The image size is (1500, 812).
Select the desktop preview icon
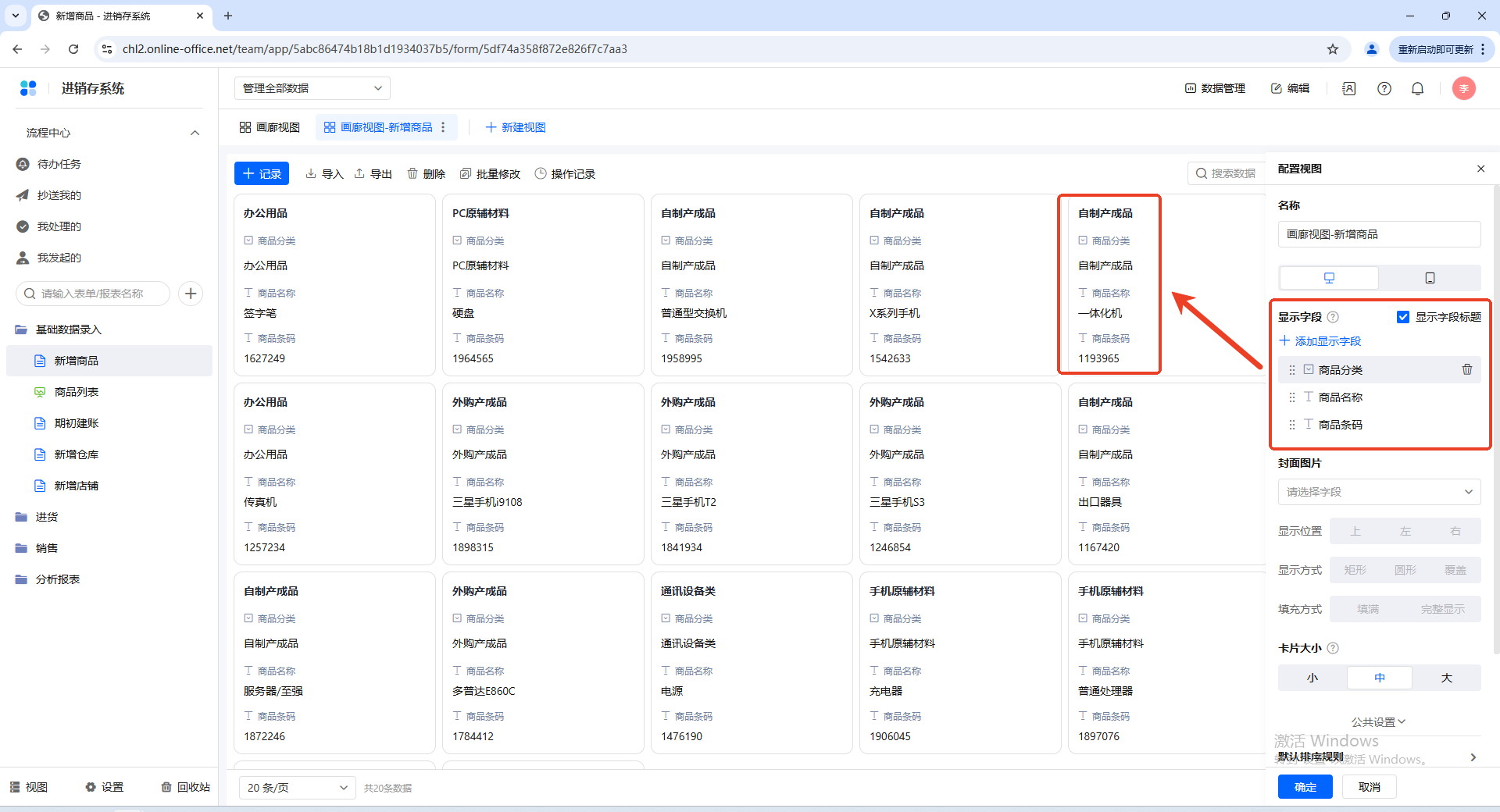point(1329,278)
